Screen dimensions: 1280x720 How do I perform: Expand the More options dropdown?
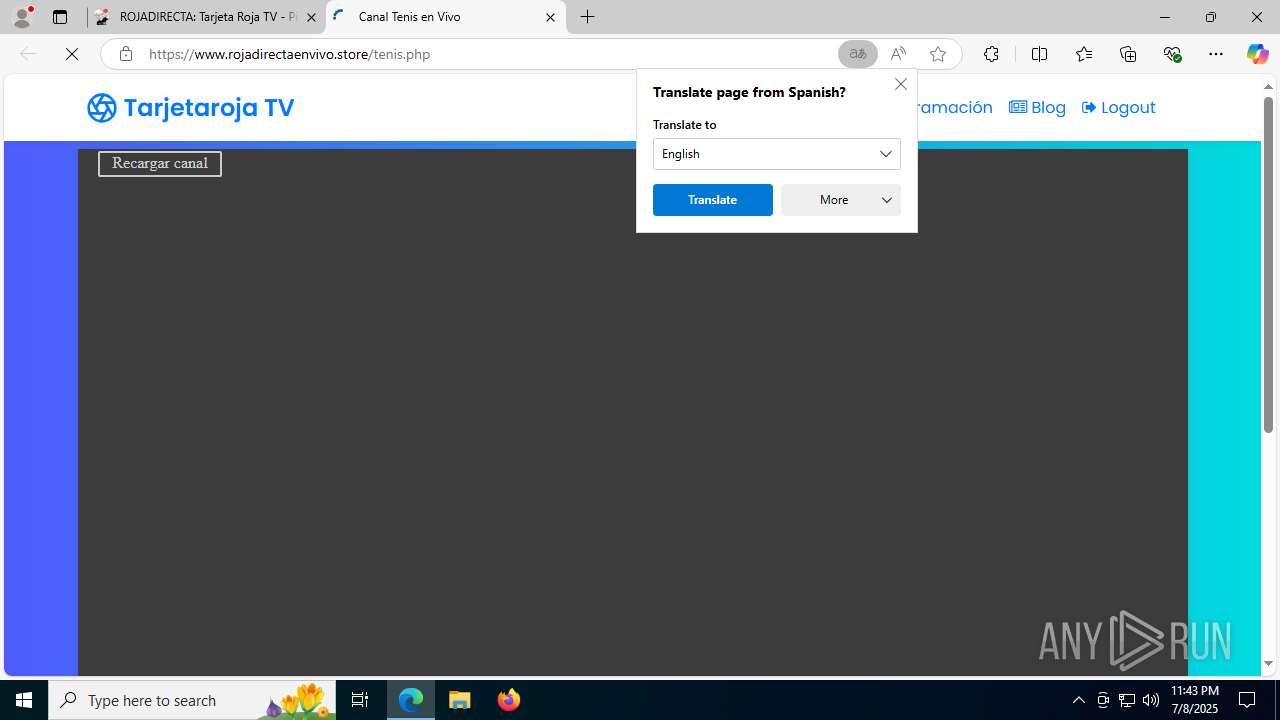click(841, 200)
